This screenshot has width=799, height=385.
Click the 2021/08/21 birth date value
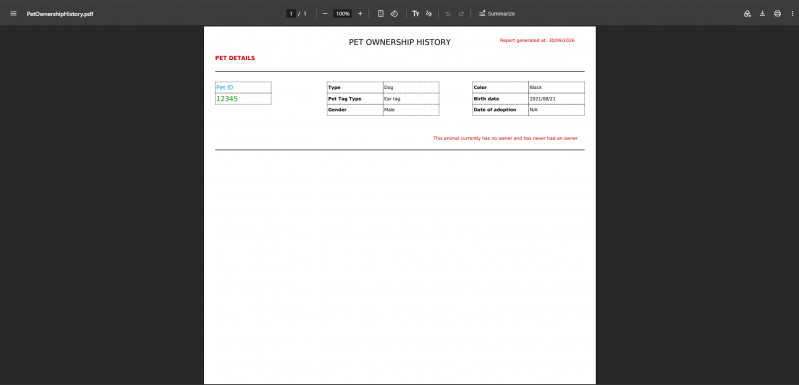(x=556, y=99)
